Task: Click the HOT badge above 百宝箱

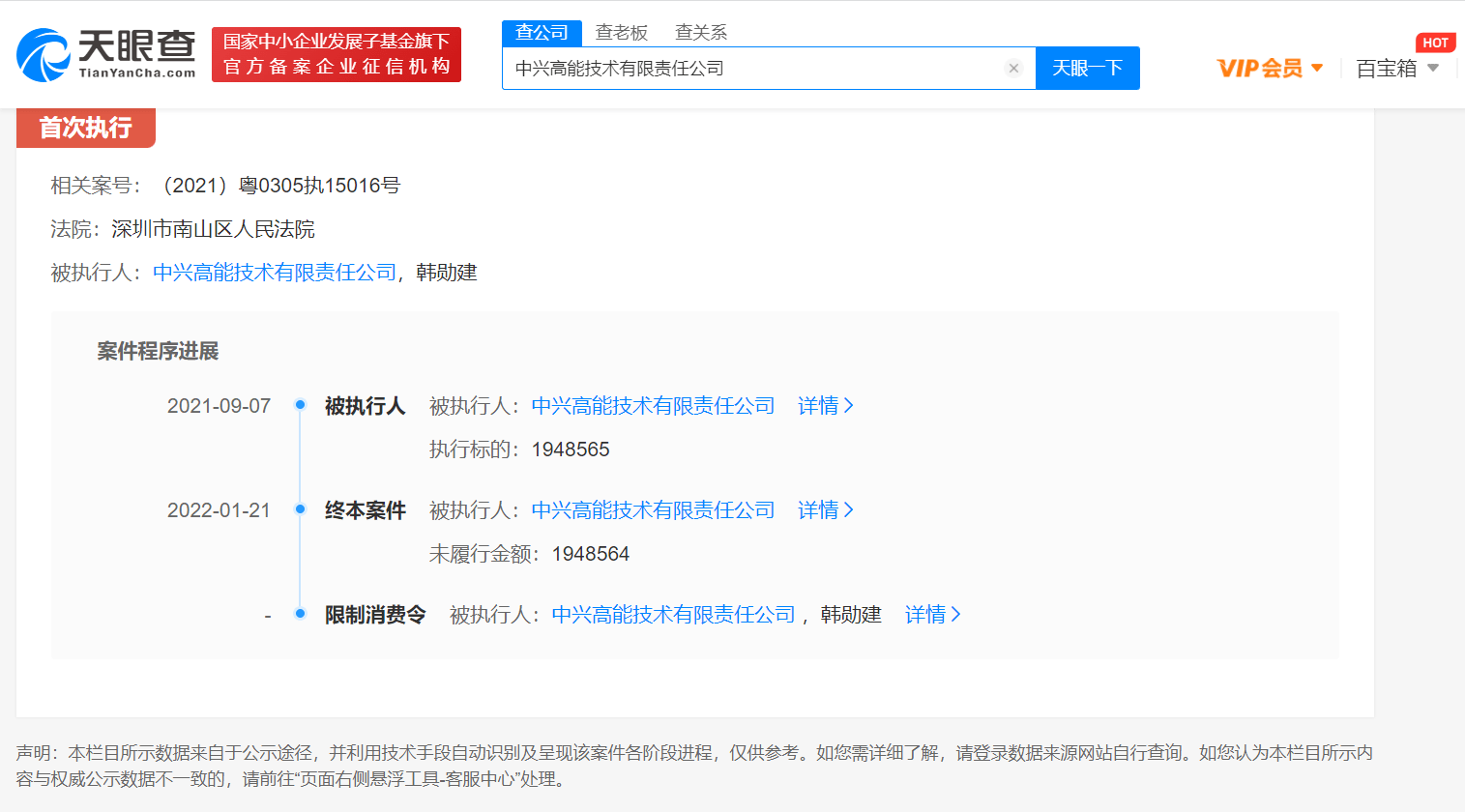Action: coord(1435,43)
